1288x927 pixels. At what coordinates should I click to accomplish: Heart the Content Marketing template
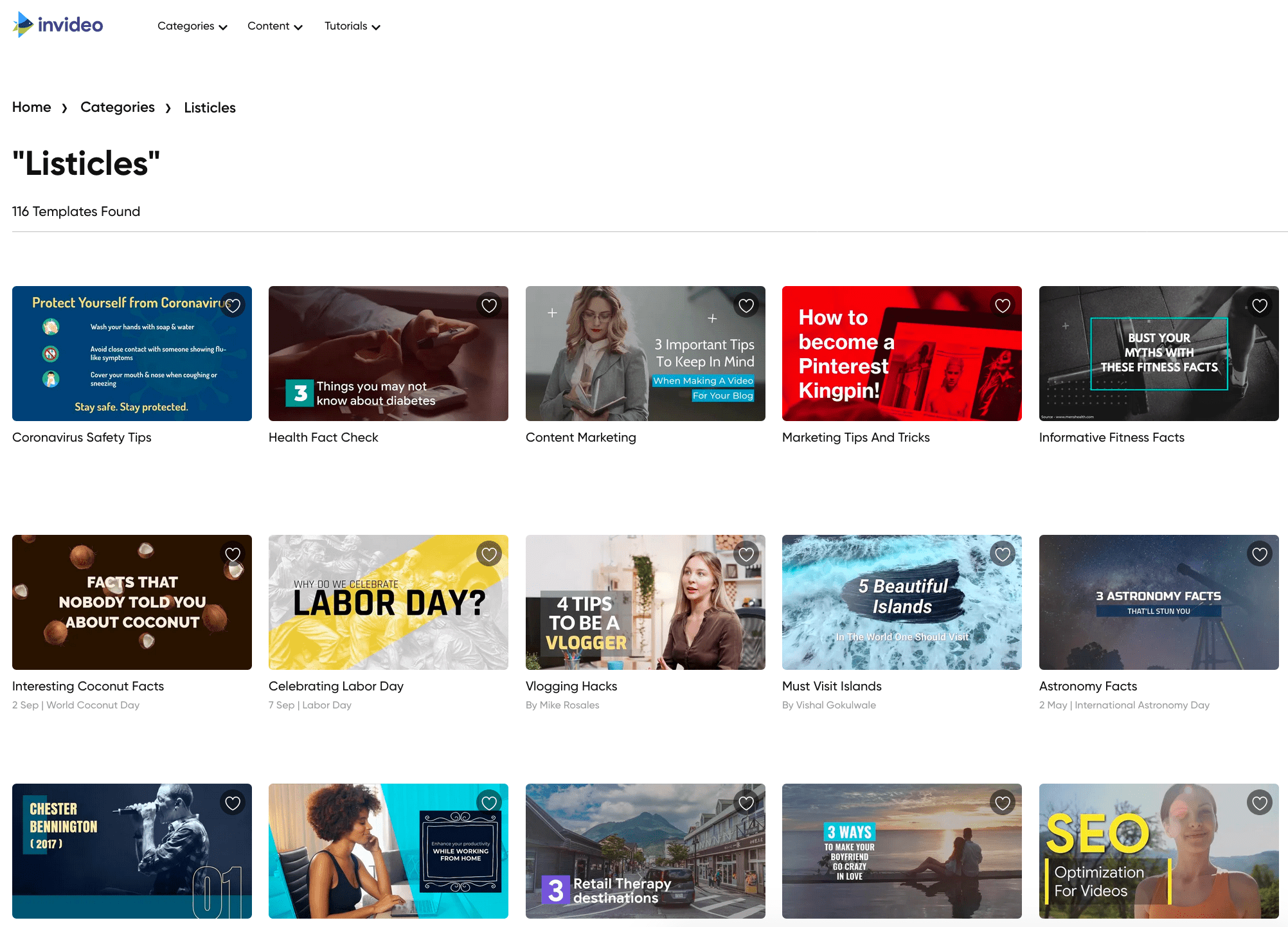[746, 305]
